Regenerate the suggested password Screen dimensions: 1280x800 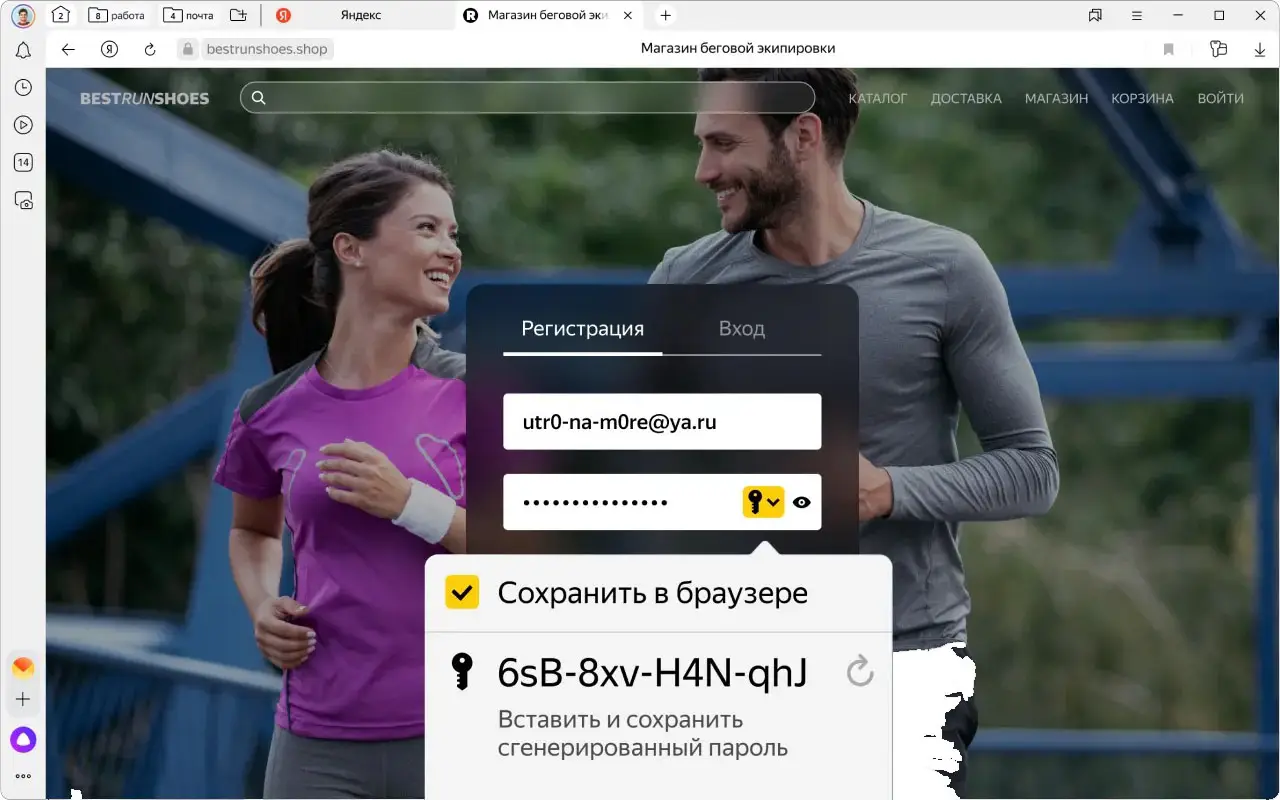coord(860,672)
